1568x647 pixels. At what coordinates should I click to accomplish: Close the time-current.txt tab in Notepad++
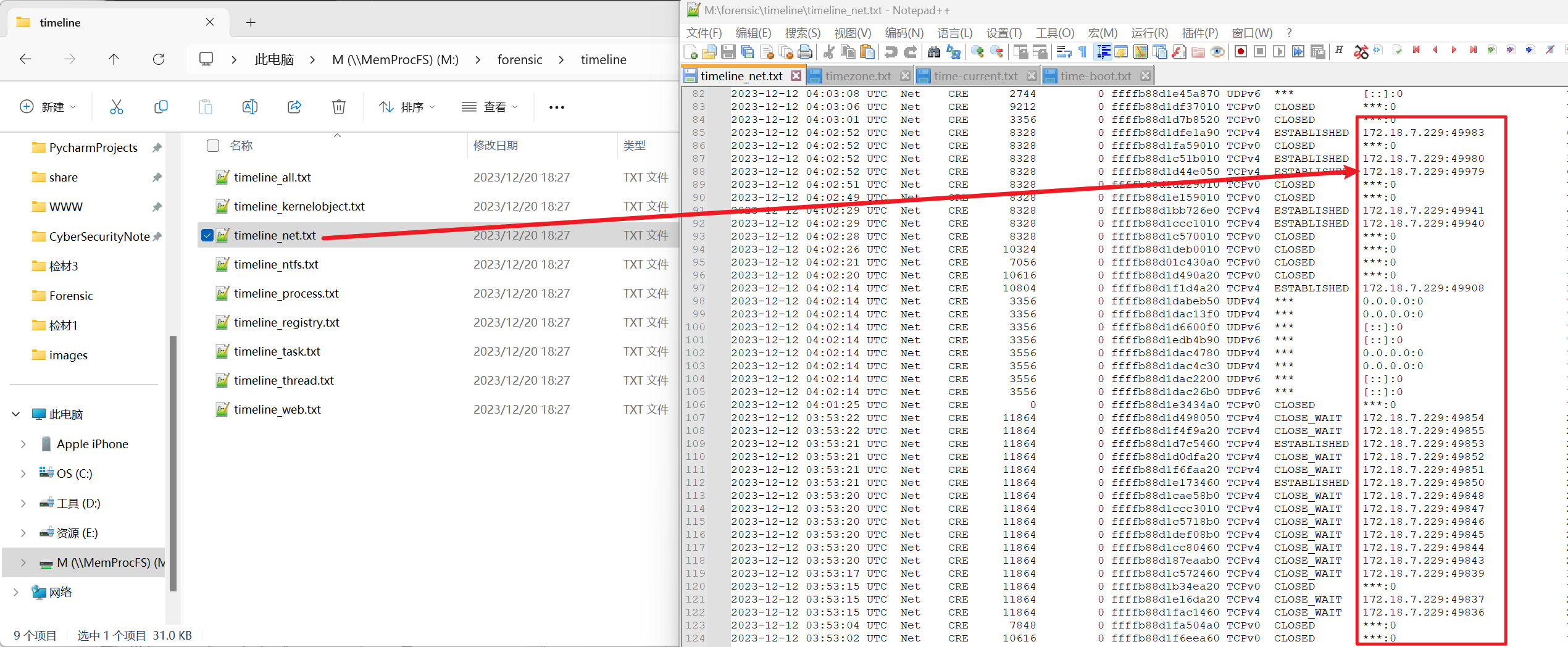1032,76
